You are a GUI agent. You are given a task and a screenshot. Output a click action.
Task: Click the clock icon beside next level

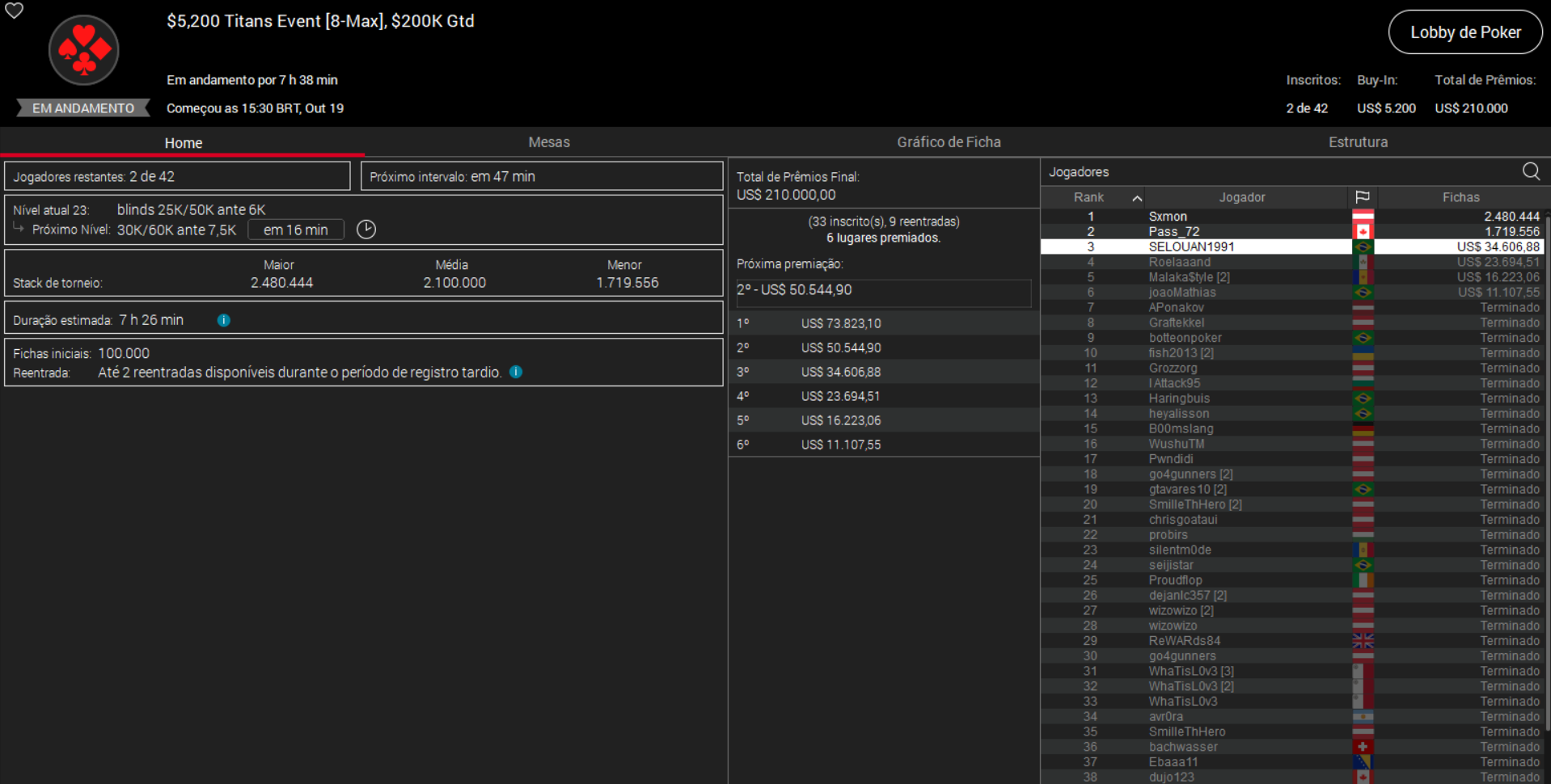point(366,230)
